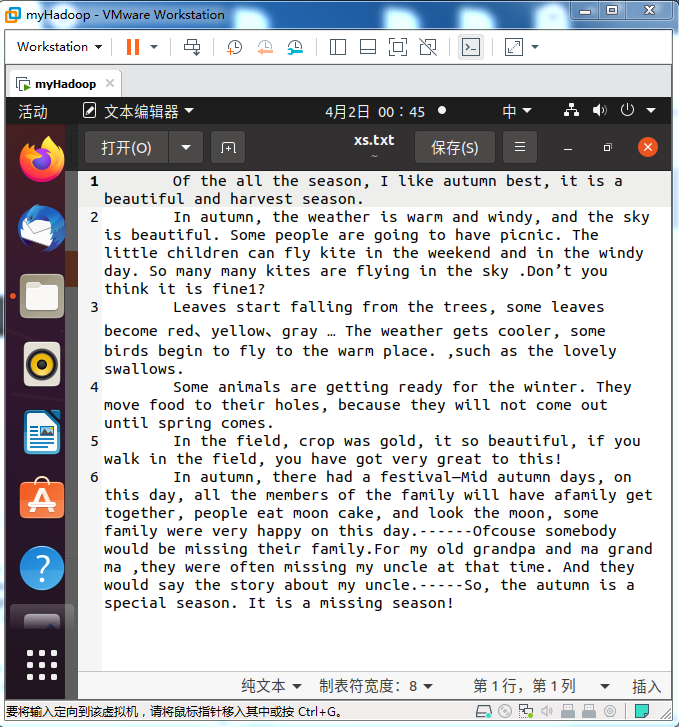Viewport: 679px width, 727px height.
Task: Click line number 6 in the gutter
Action: pos(94,477)
